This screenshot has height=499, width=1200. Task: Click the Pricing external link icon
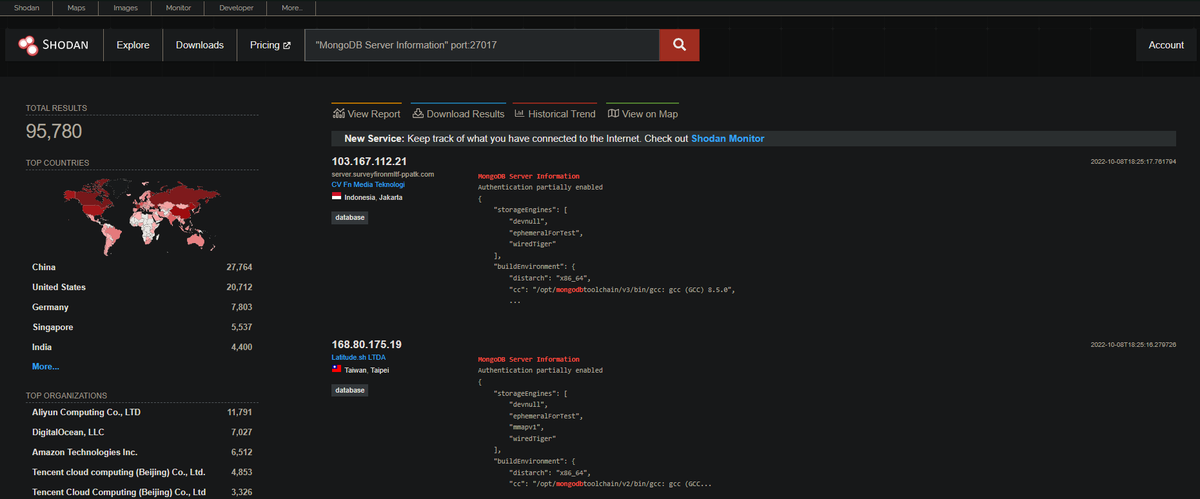point(287,45)
